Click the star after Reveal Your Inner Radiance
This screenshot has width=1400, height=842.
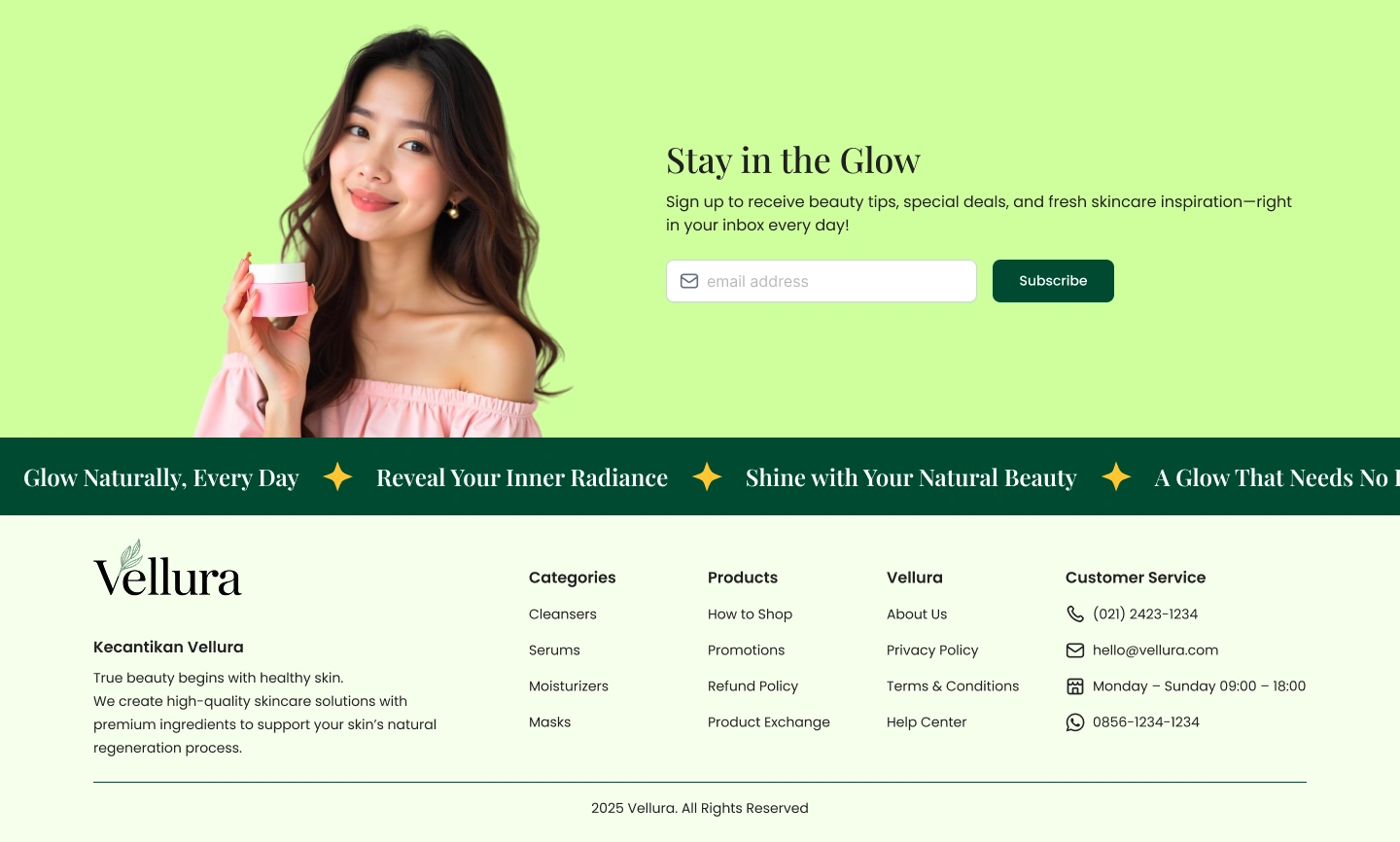pos(707,476)
